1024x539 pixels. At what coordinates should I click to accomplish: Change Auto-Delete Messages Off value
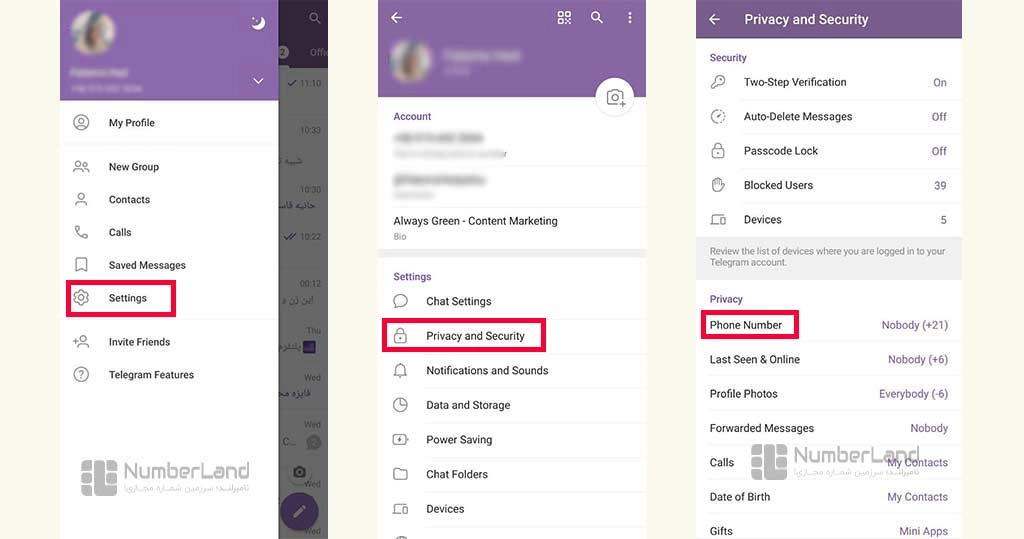[939, 117]
